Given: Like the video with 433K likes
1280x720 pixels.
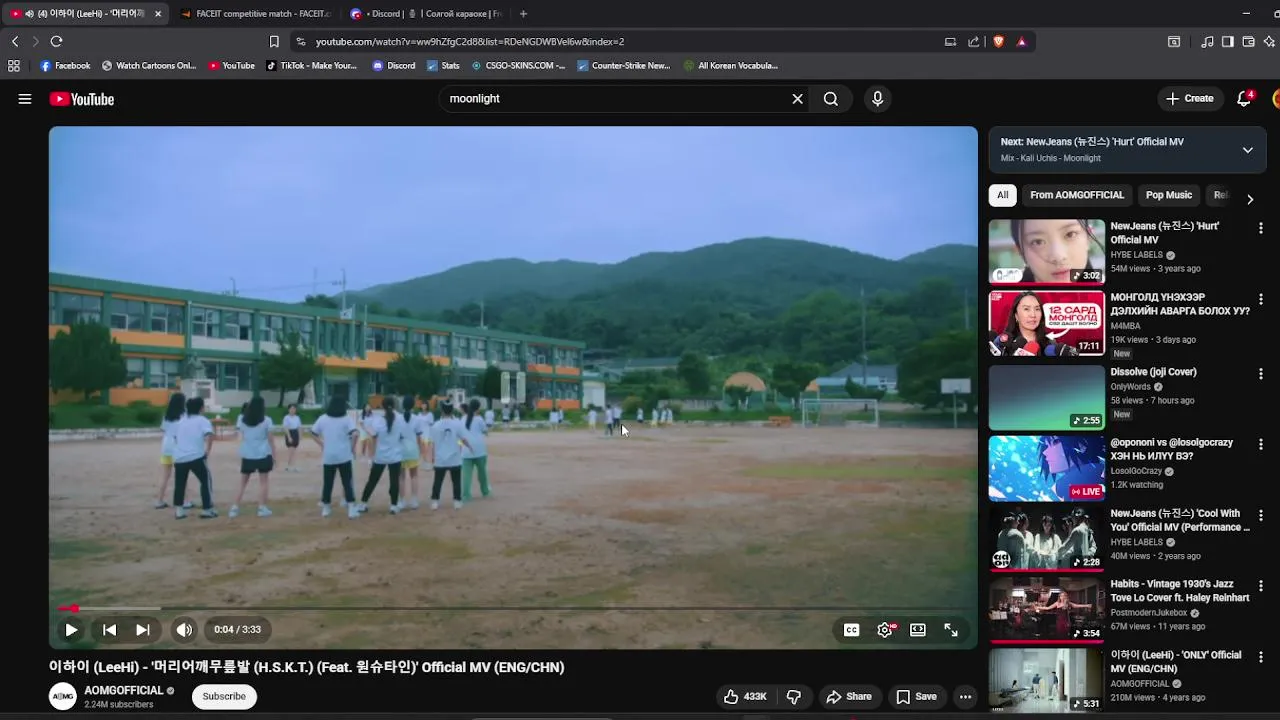Looking at the screenshot, I should tap(745, 697).
